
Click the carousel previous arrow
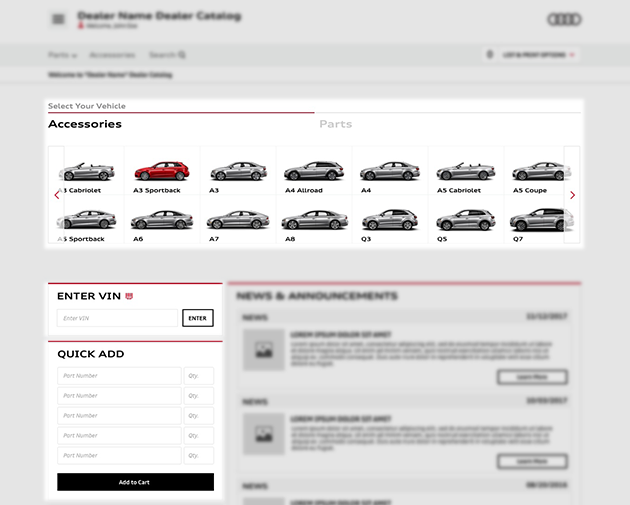point(56,195)
